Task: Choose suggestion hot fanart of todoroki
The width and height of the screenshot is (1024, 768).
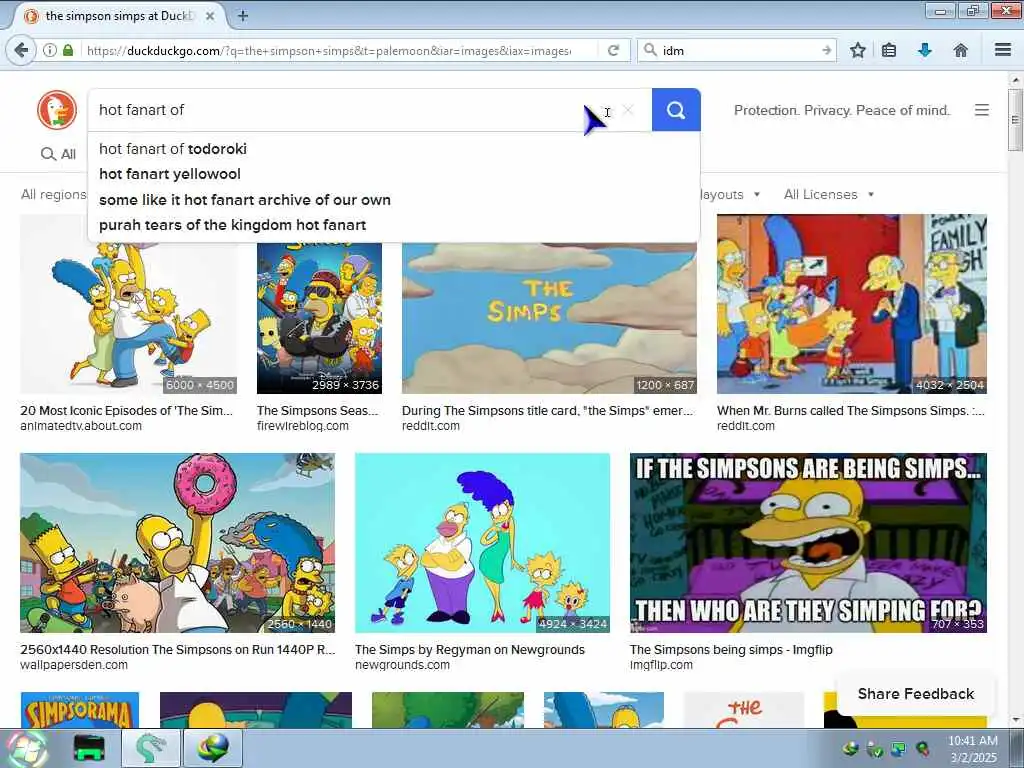Action: coord(393,149)
